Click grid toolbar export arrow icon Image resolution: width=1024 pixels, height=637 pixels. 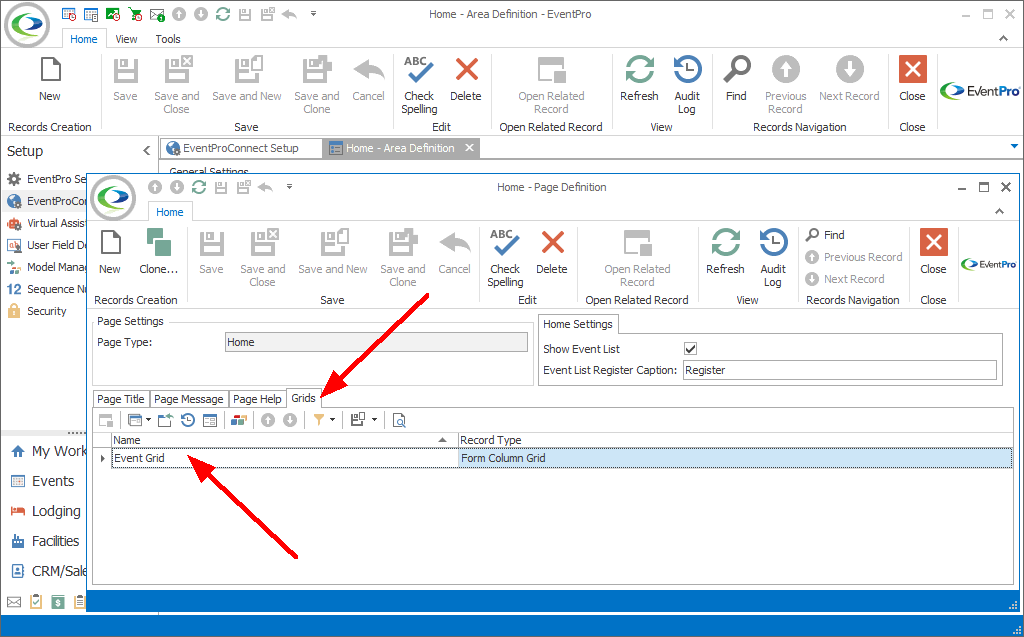click(x=165, y=420)
